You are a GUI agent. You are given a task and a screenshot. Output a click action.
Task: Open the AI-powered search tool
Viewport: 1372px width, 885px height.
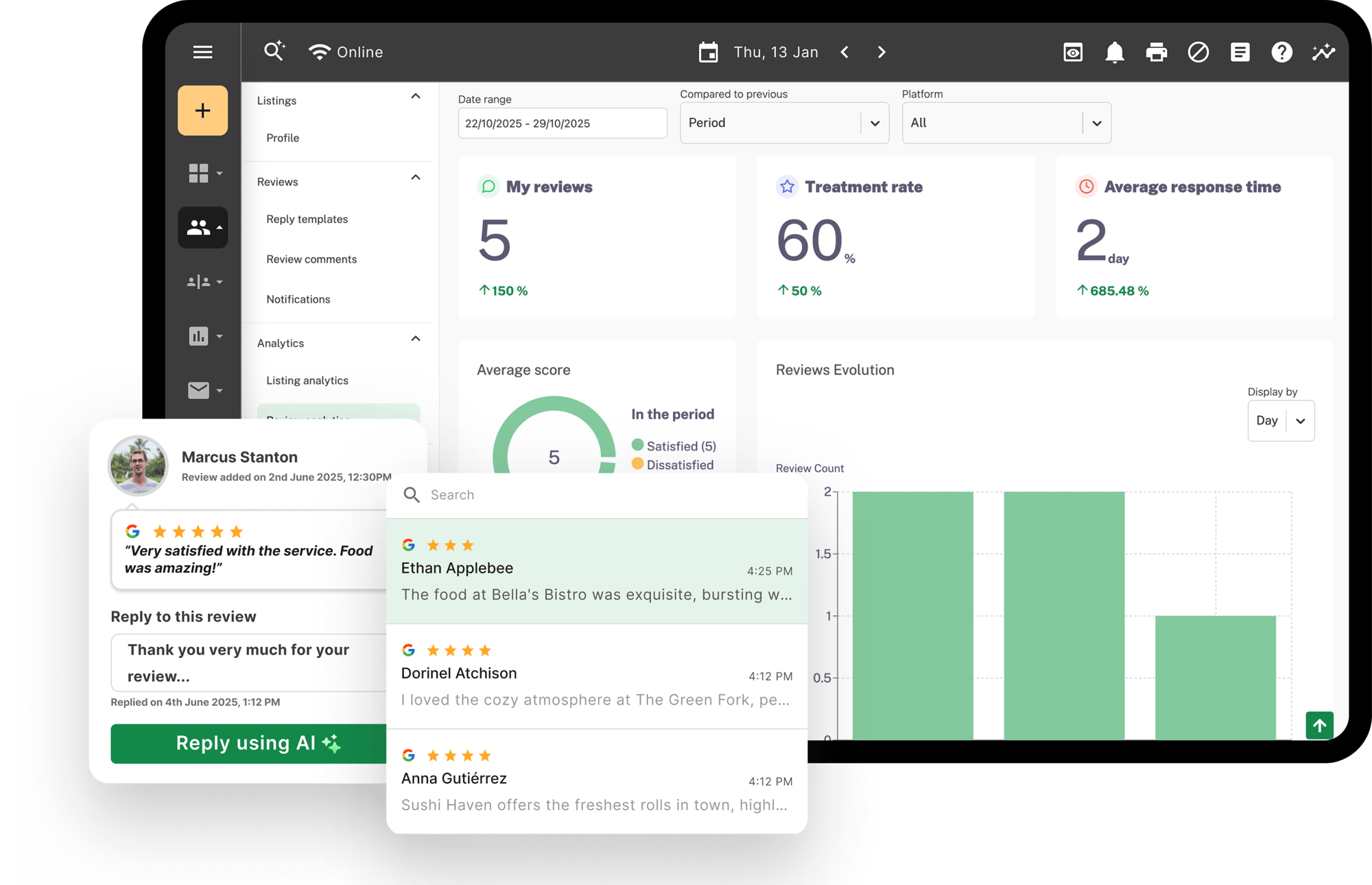pos(274,51)
